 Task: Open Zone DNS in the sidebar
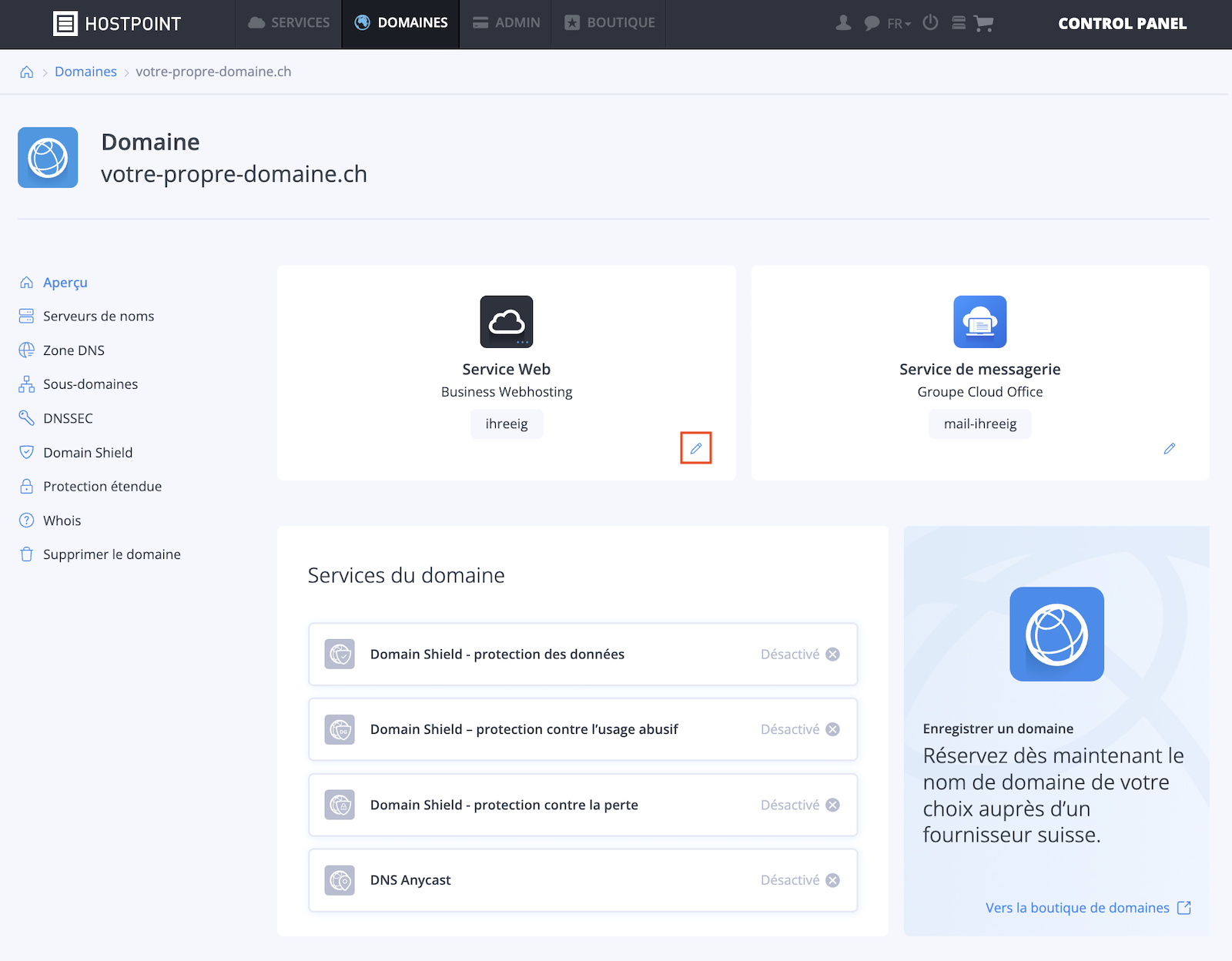point(62,350)
